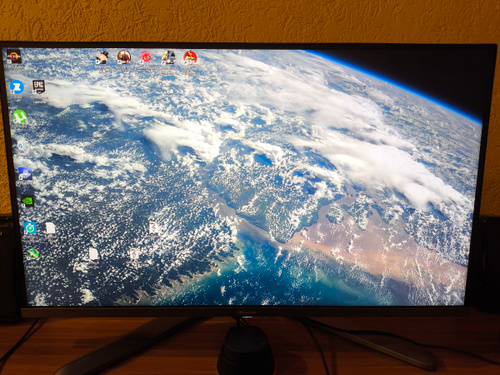The image size is (500, 375).
Task: Click the lower white blank document file
Action: (94, 254)
